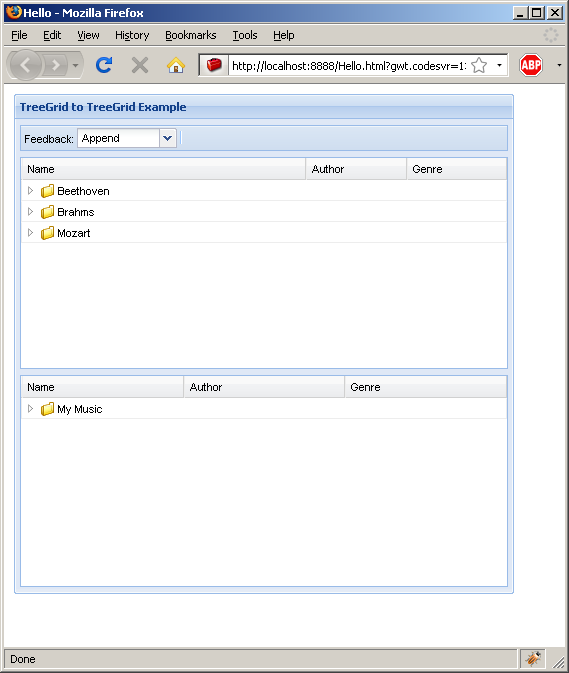569x673 pixels.
Task: Open the Bookmarks menu
Action: 191,35
